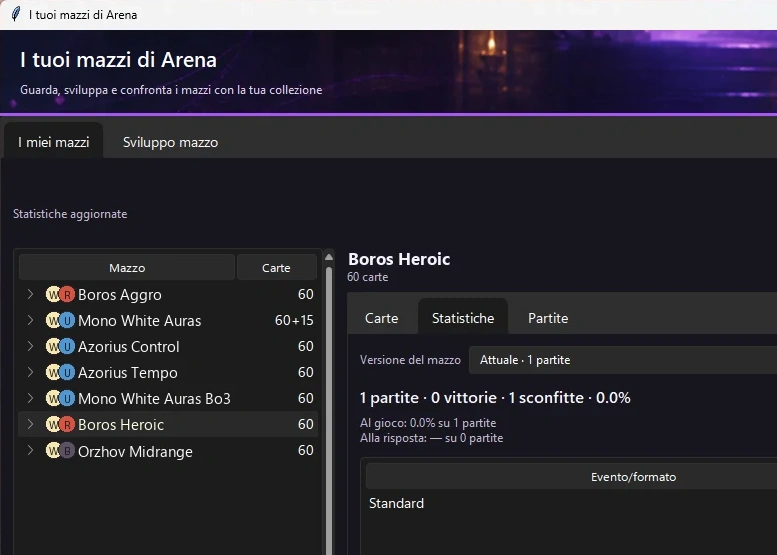Click the black mana icon of Orzhov Midrange
Viewport: 777px width, 555px height.
point(67,450)
